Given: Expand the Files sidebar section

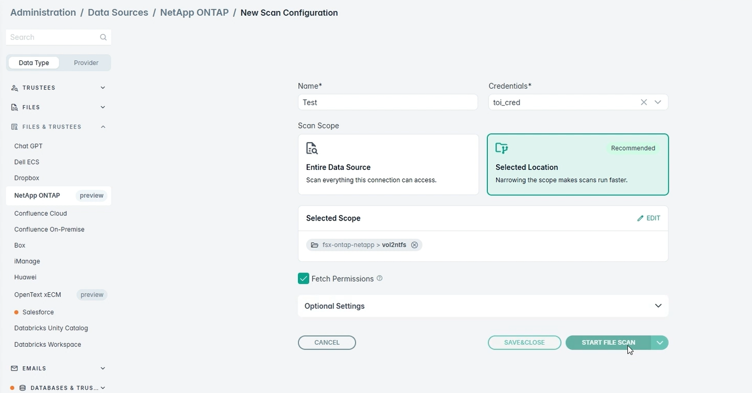Looking at the screenshot, I should 103,107.
